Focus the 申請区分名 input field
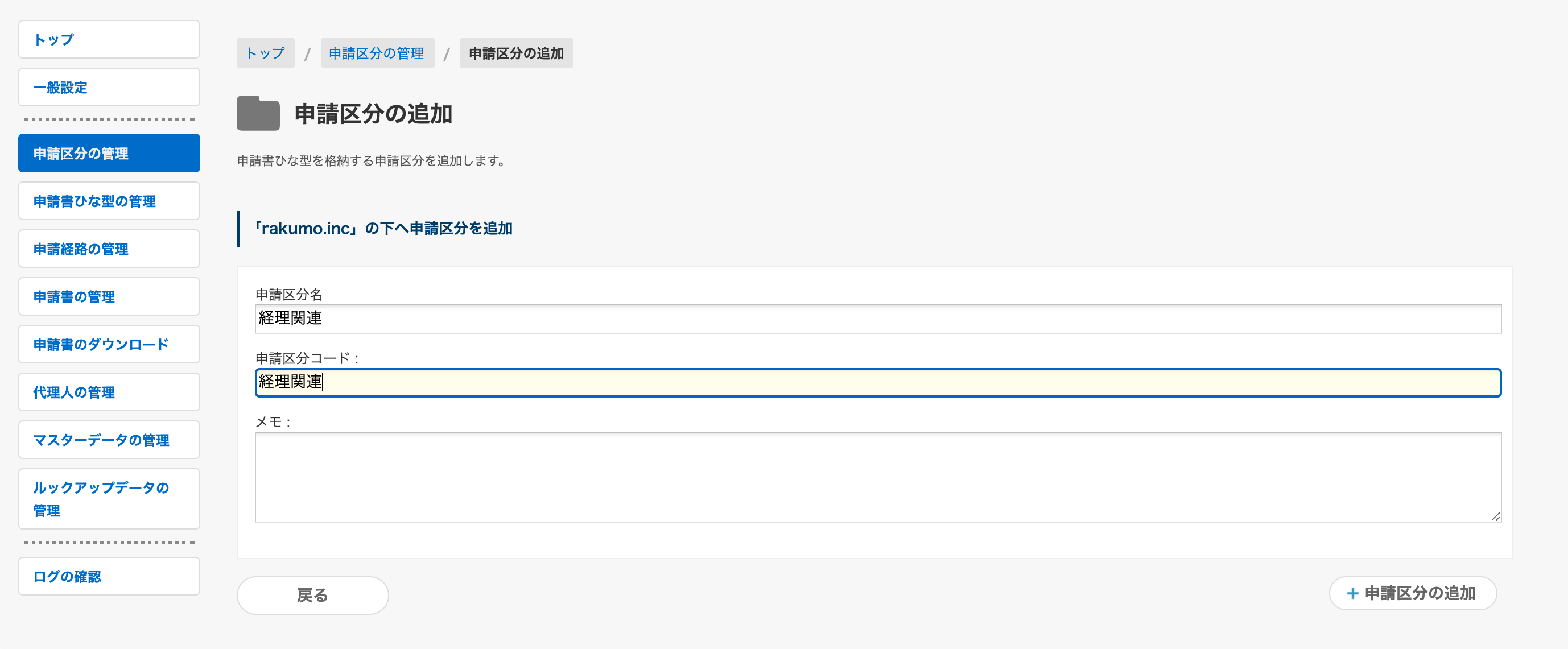This screenshot has height=649, width=1568. [x=878, y=319]
